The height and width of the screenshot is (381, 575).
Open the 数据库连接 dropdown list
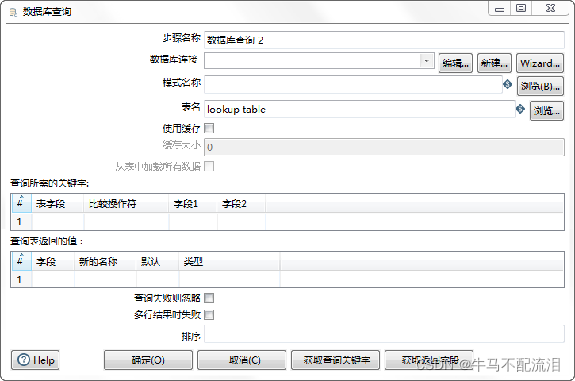click(x=426, y=61)
